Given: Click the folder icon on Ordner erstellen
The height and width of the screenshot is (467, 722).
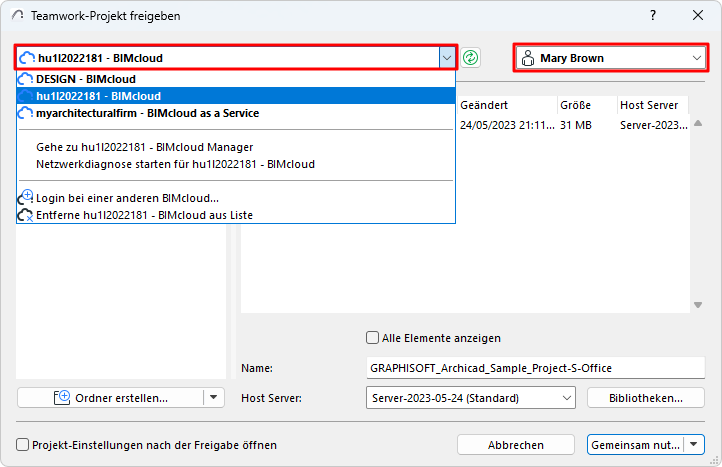Looking at the screenshot, I should (60, 397).
